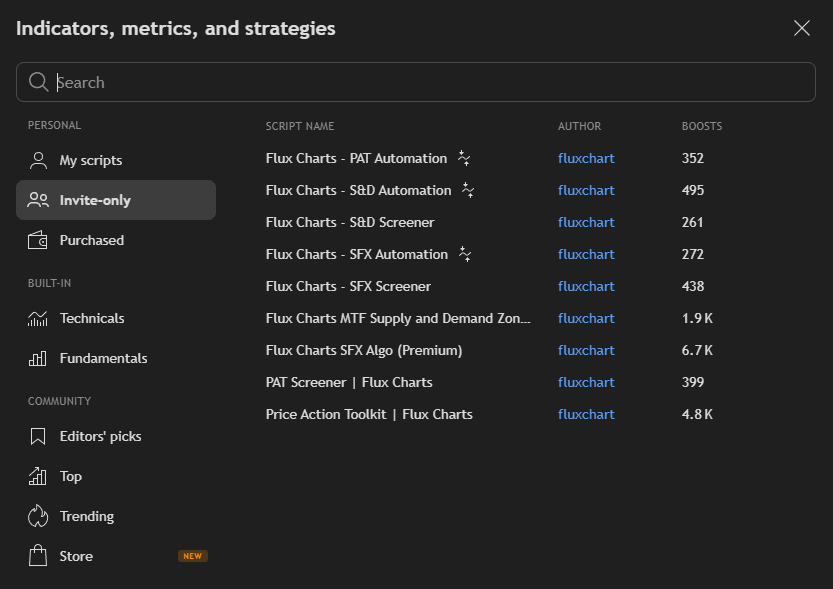Viewport: 833px width, 589px height.
Task: Open the Store category
Action: [116, 556]
